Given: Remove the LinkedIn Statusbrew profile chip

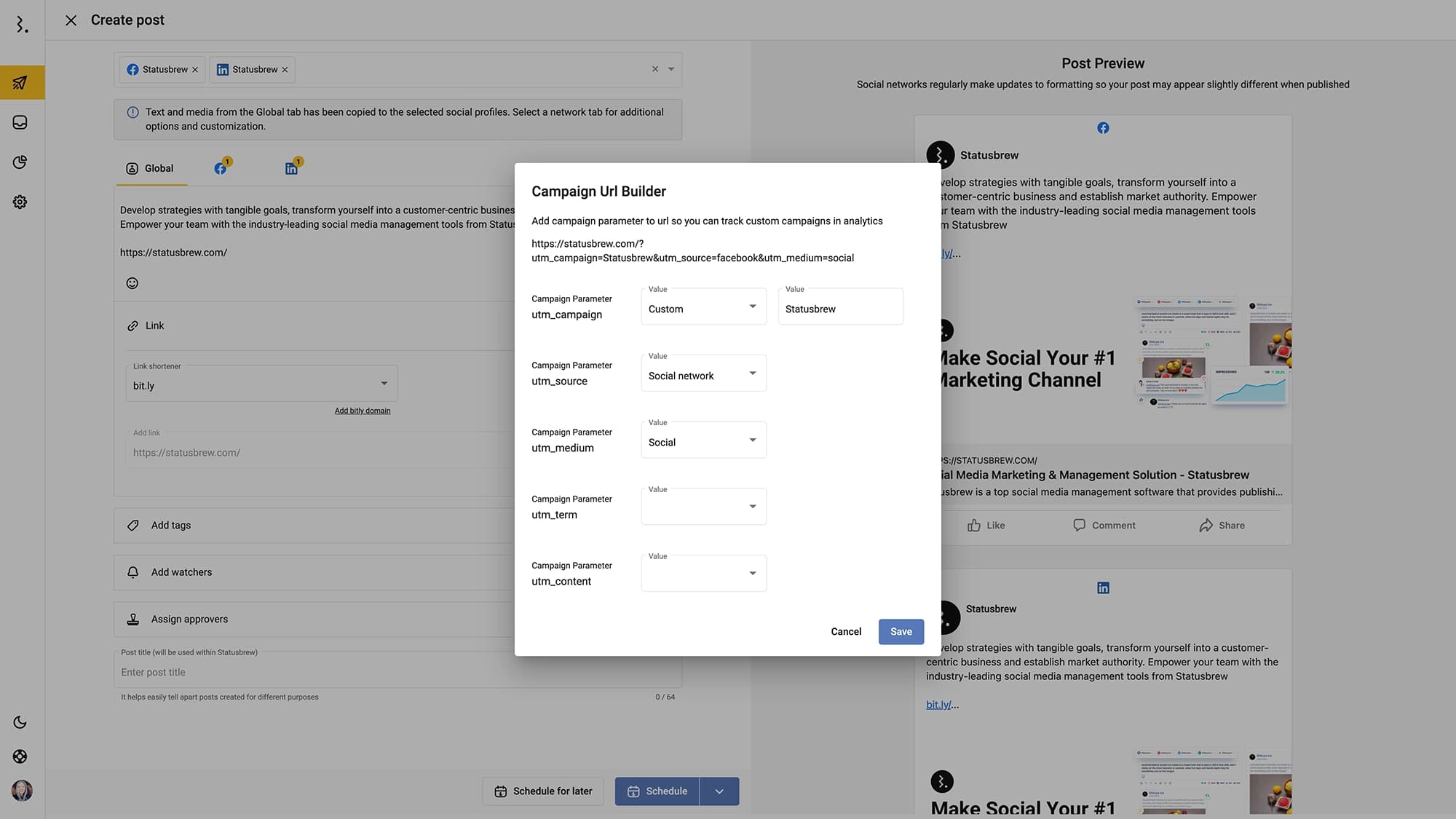Looking at the screenshot, I should click(285, 70).
